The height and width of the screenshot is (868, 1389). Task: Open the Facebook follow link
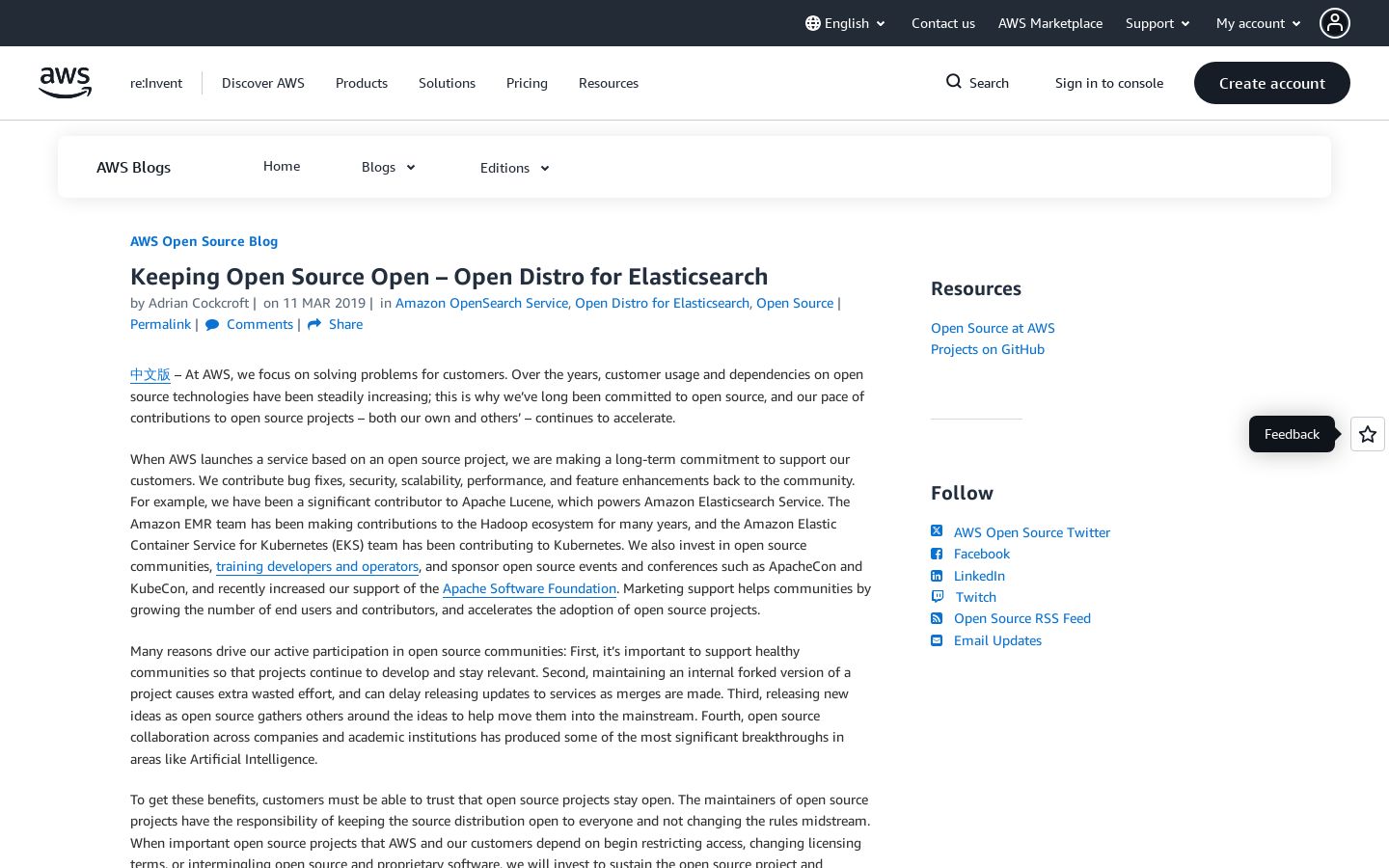click(982, 554)
